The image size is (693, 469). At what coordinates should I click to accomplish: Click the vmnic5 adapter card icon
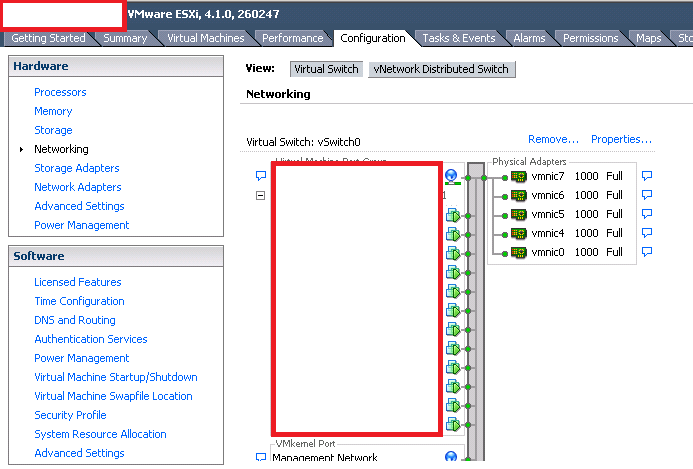[x=519, y=215]
